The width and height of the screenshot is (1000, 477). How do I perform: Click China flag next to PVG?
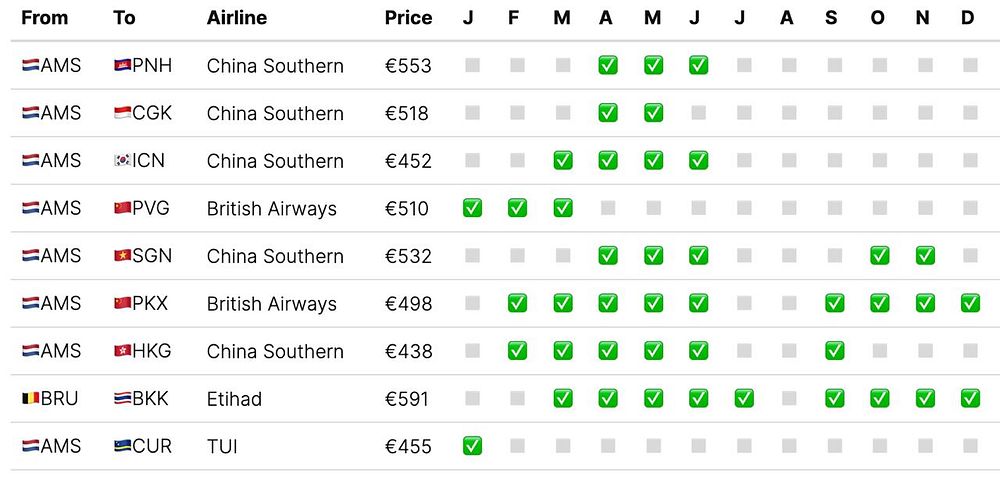(x=123, y=209)
